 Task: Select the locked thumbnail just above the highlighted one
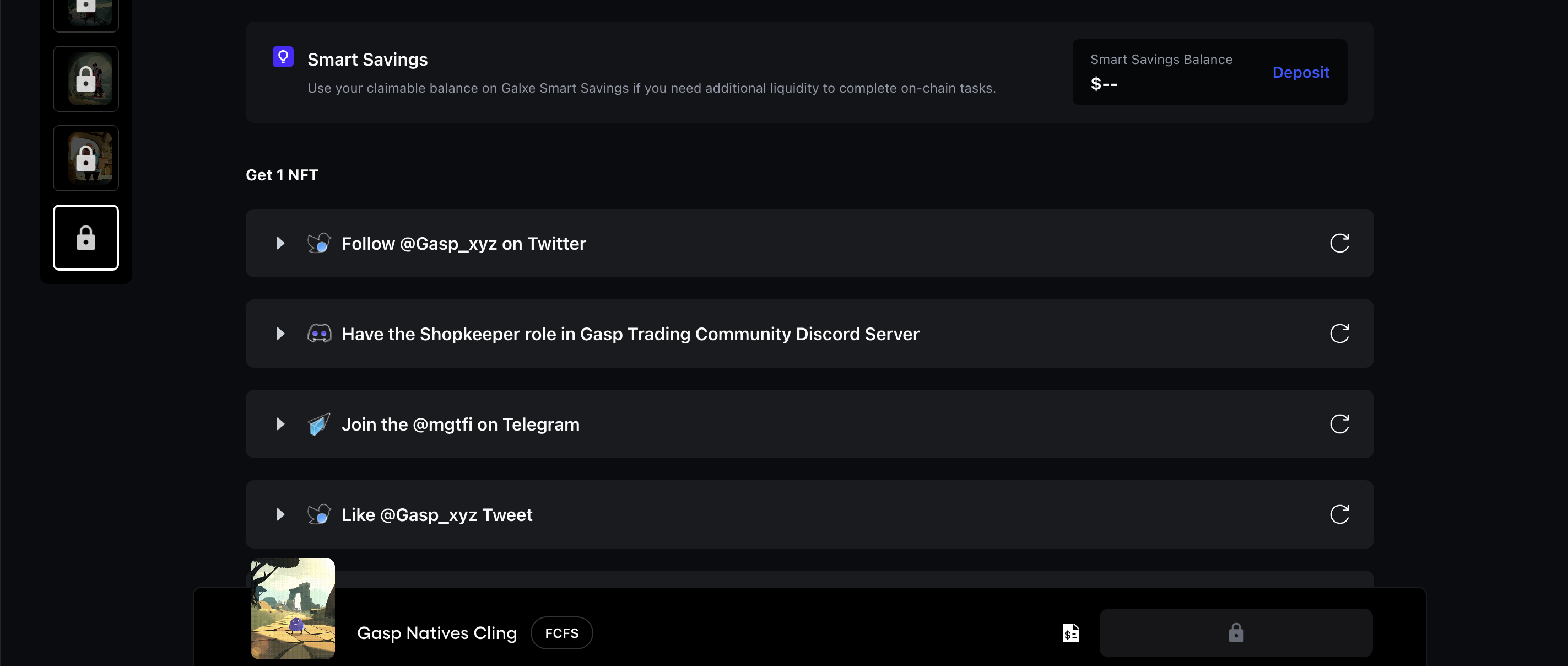86,158
